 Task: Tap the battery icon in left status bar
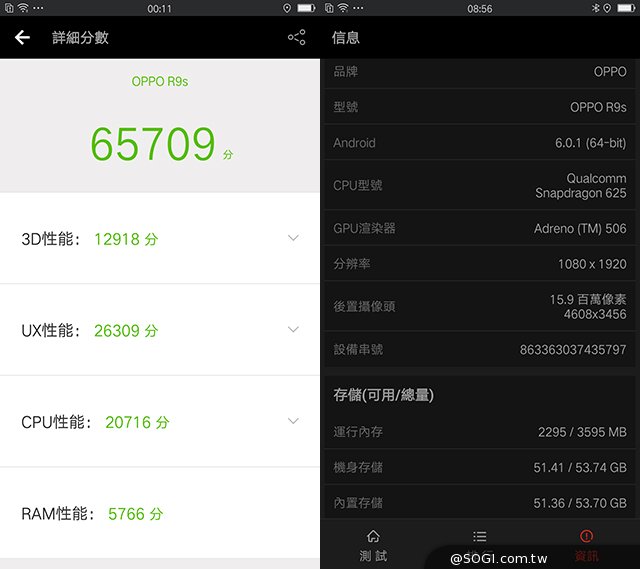(306, 8)
